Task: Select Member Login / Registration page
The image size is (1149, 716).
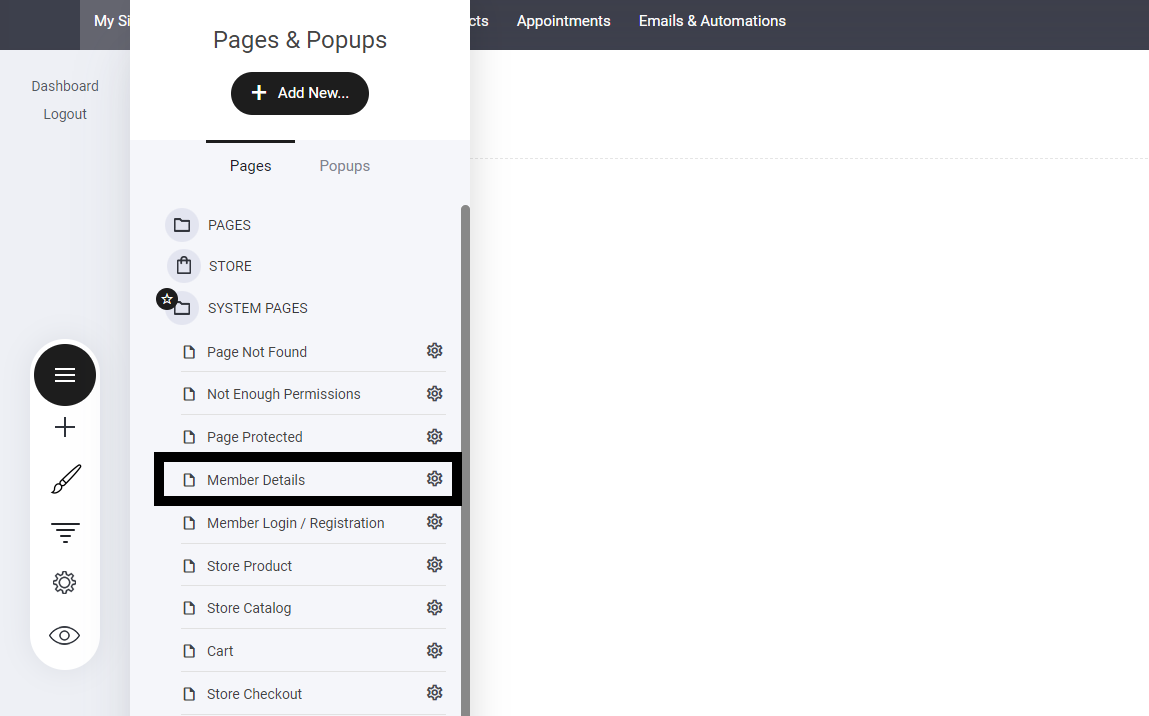Action: (295, 523)
